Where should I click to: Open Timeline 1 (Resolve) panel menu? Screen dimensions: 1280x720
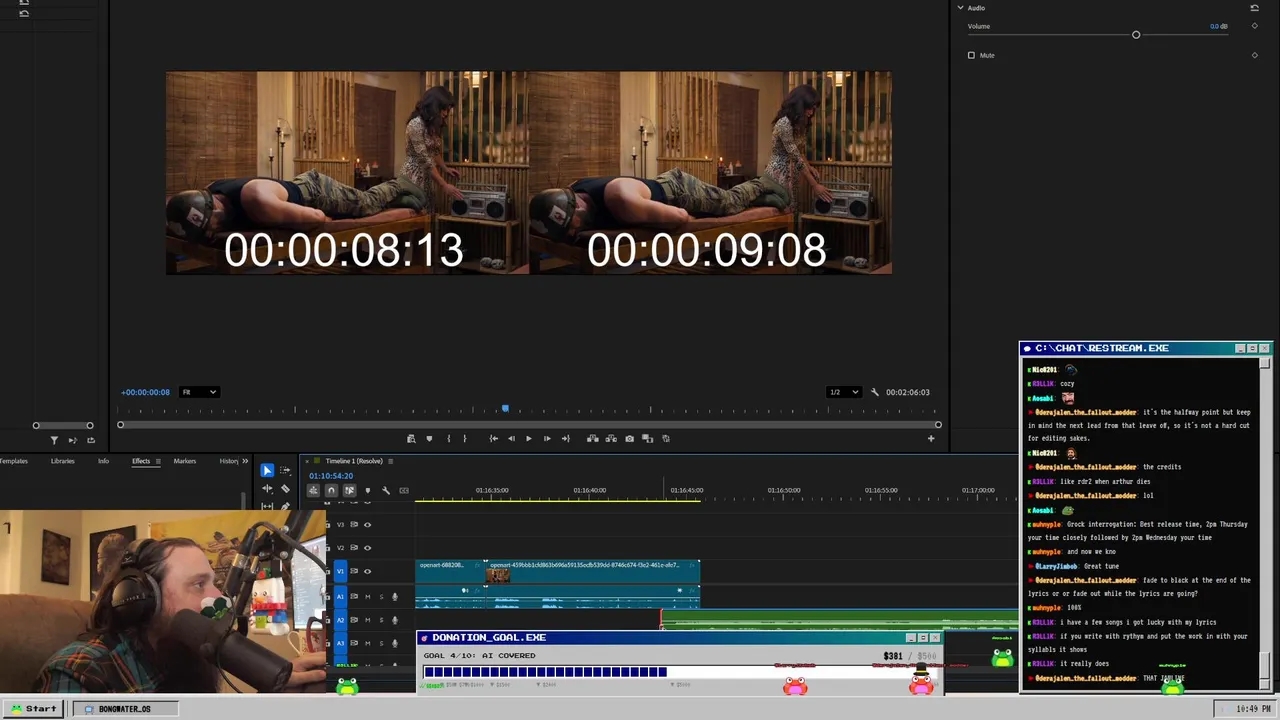pyautogui.click(x=391, y=461)
